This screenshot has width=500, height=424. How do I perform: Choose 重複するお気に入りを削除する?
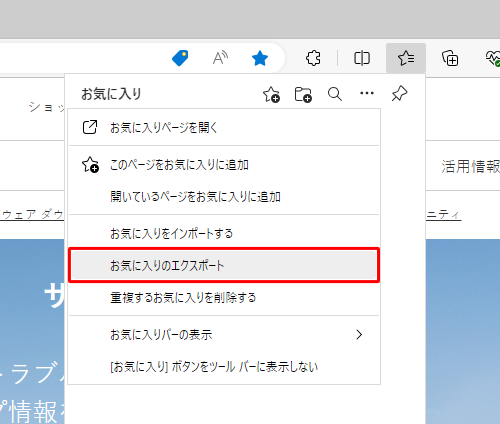[x=224, y=297]
